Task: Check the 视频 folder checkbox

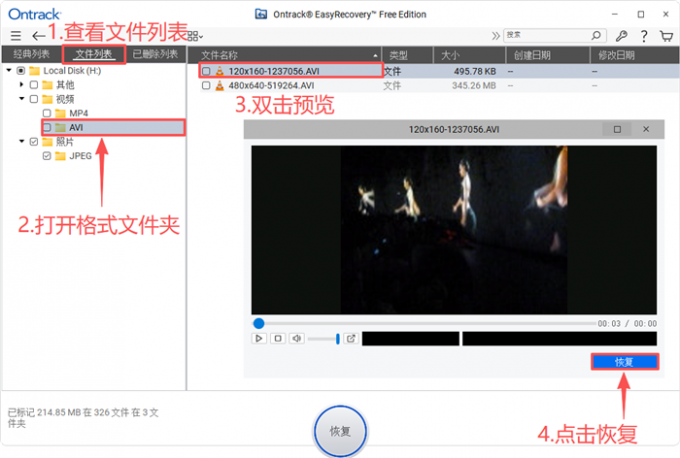Action: click(34, 99)
